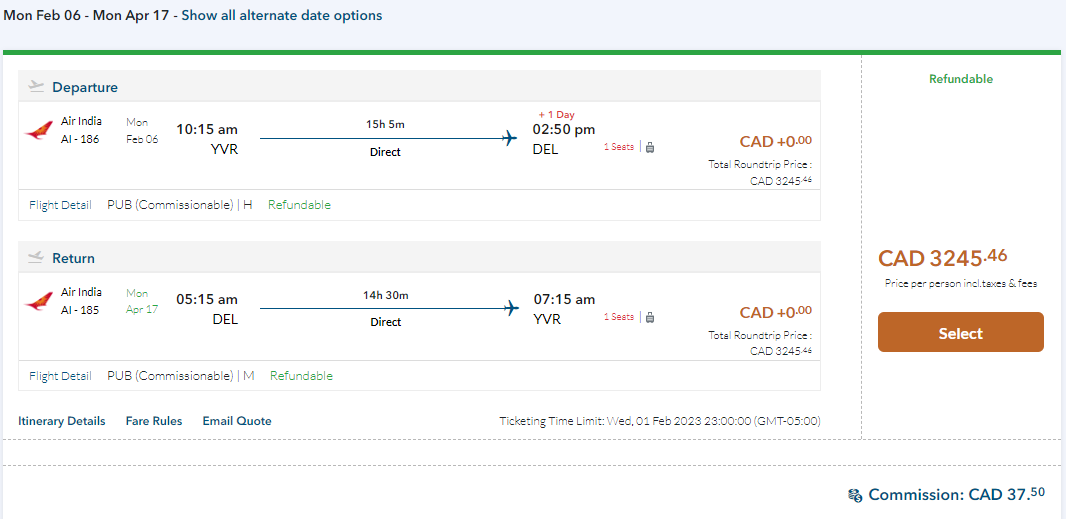Click Refundable link in return flight row

301,376
